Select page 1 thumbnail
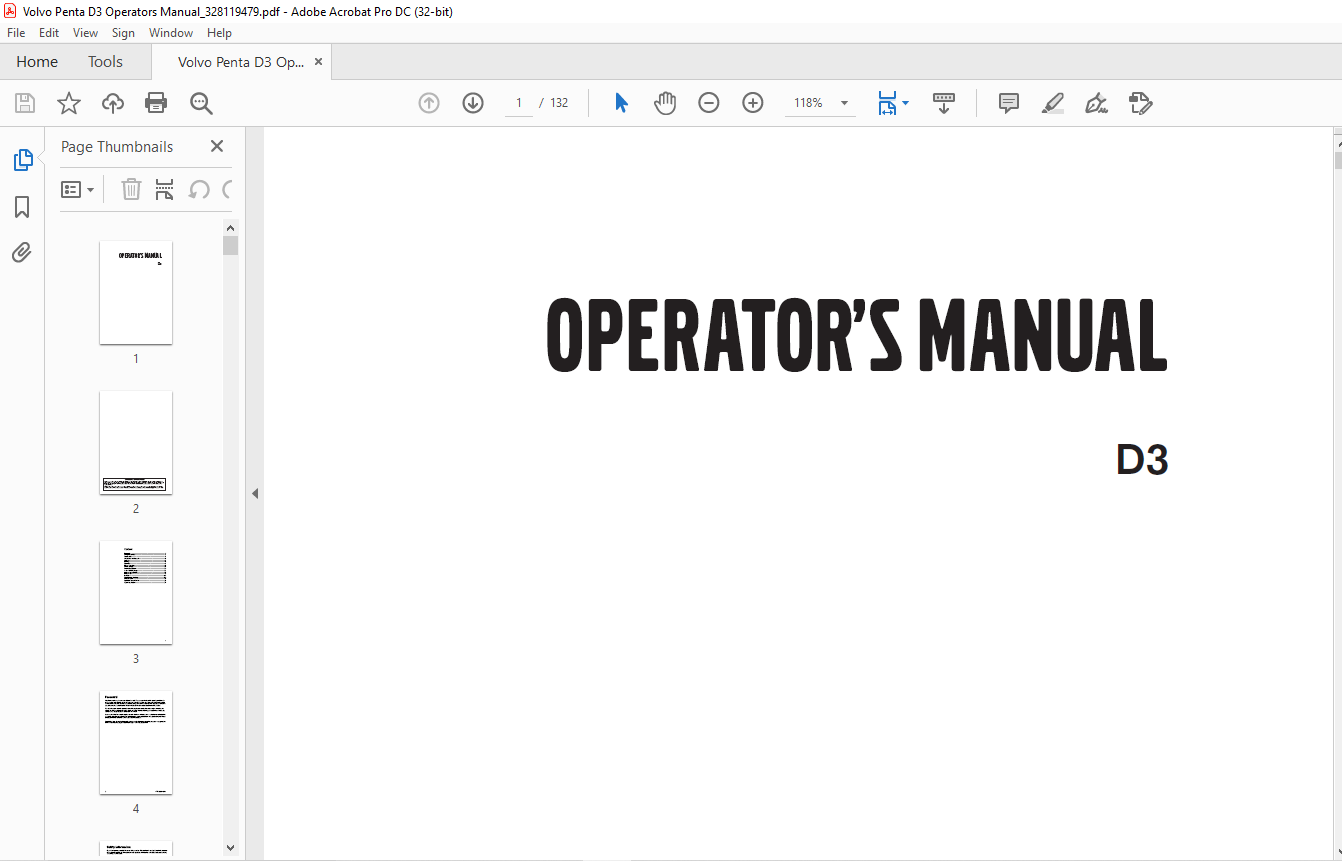The image size is (1342, 861). pos(136,293)
